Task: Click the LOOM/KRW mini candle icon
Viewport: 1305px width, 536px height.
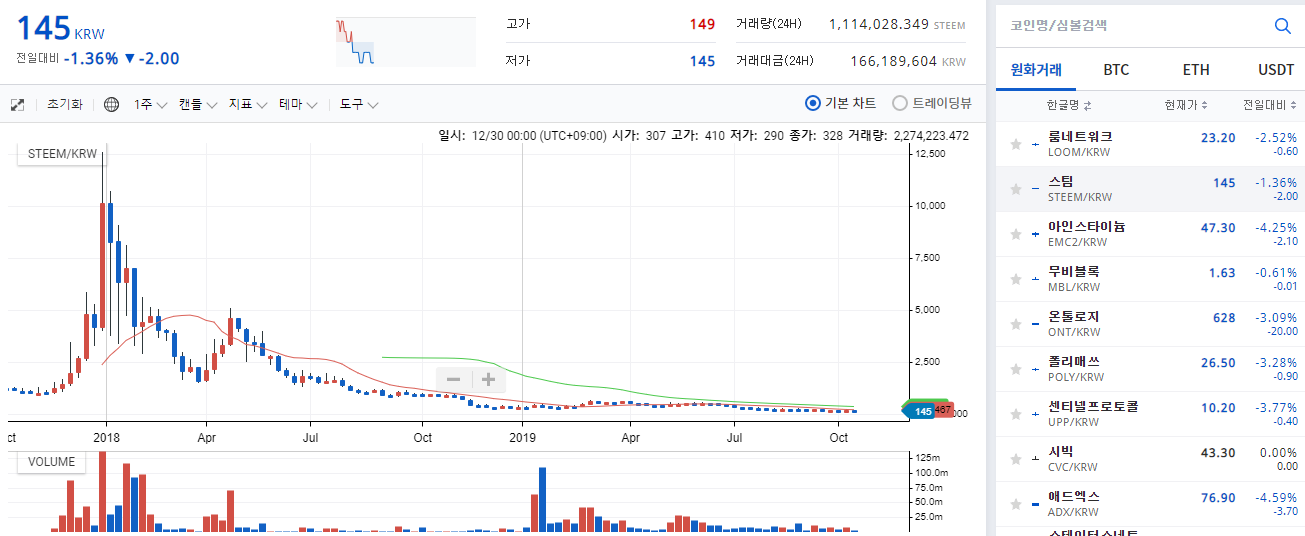Action: (1036, 144)
